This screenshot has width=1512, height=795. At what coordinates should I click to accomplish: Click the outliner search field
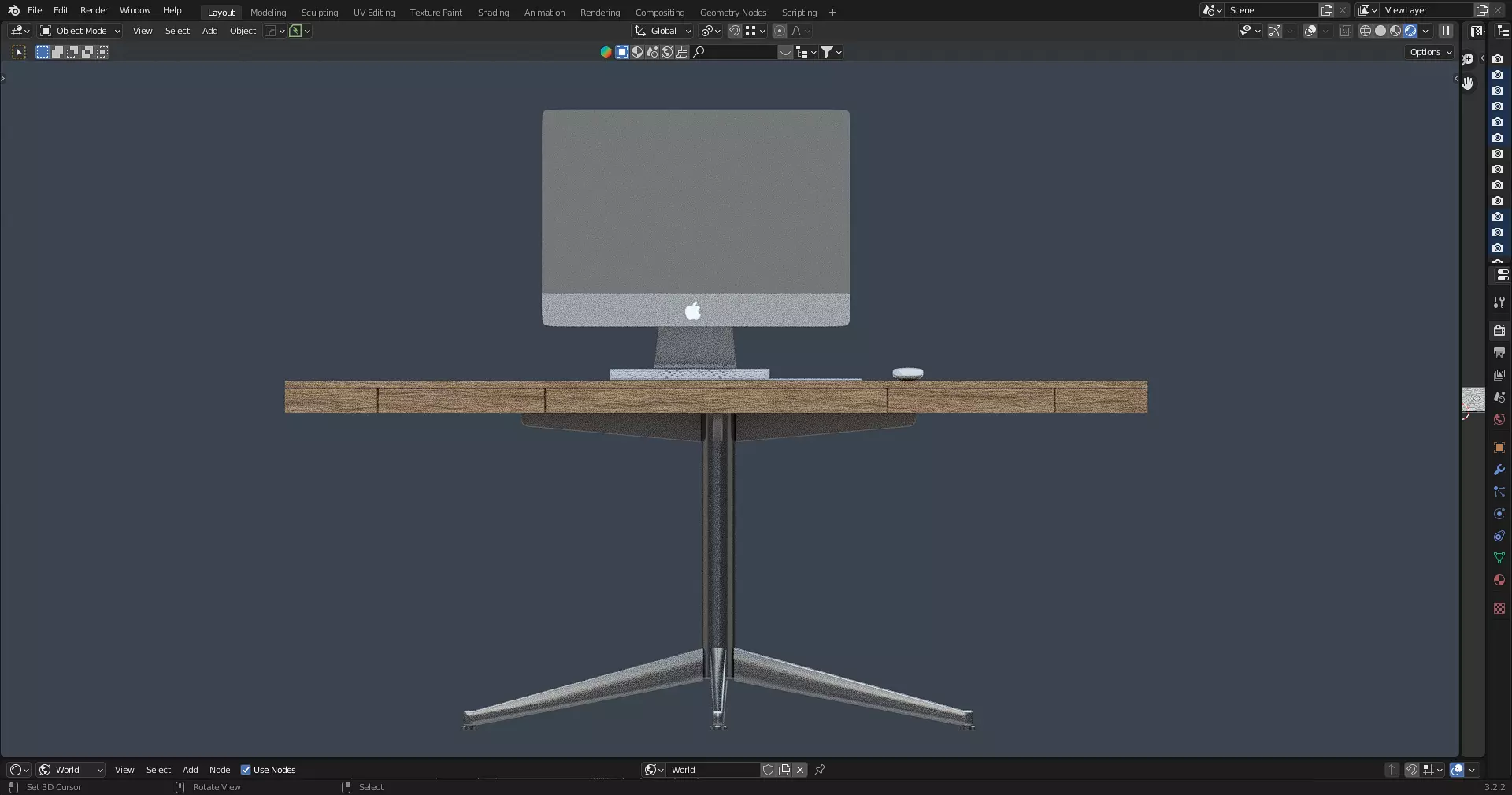[736, 52]
